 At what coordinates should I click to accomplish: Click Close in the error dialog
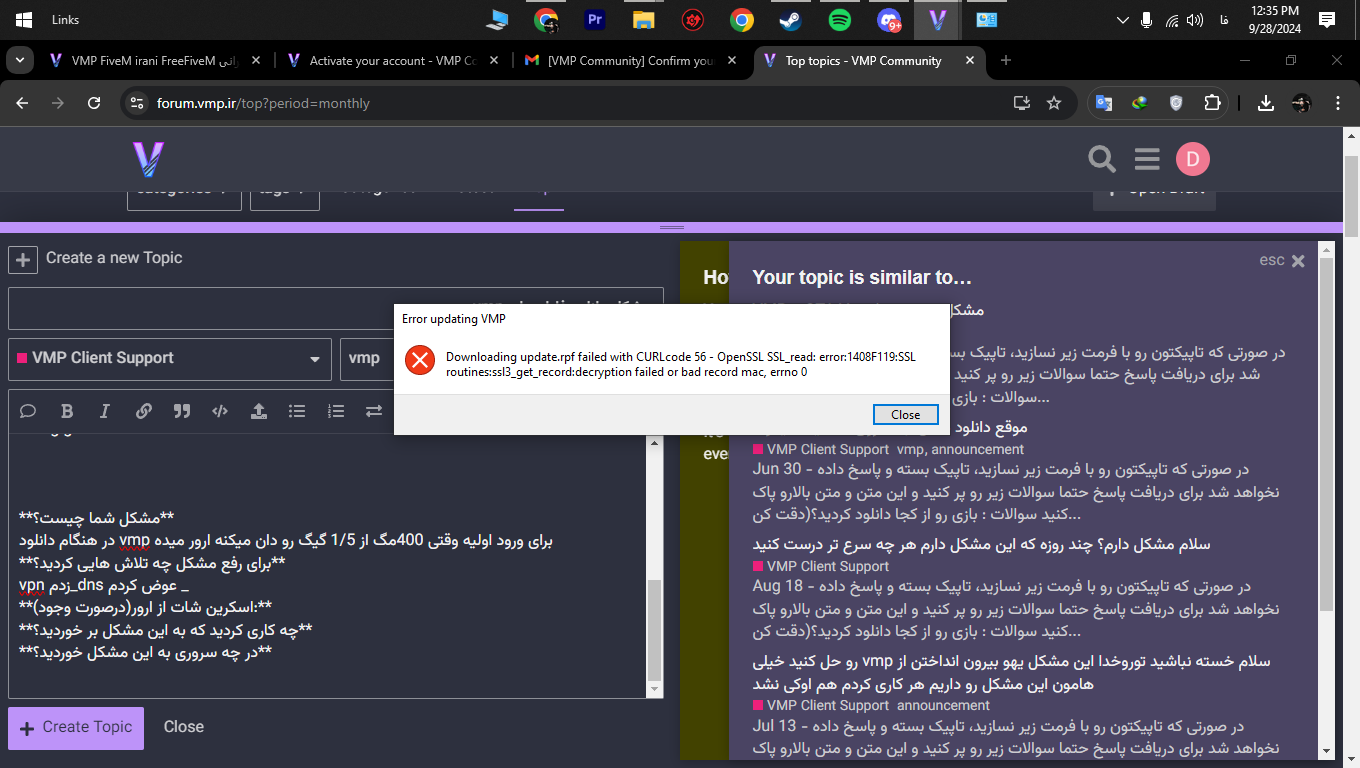(x=905, y=414)
